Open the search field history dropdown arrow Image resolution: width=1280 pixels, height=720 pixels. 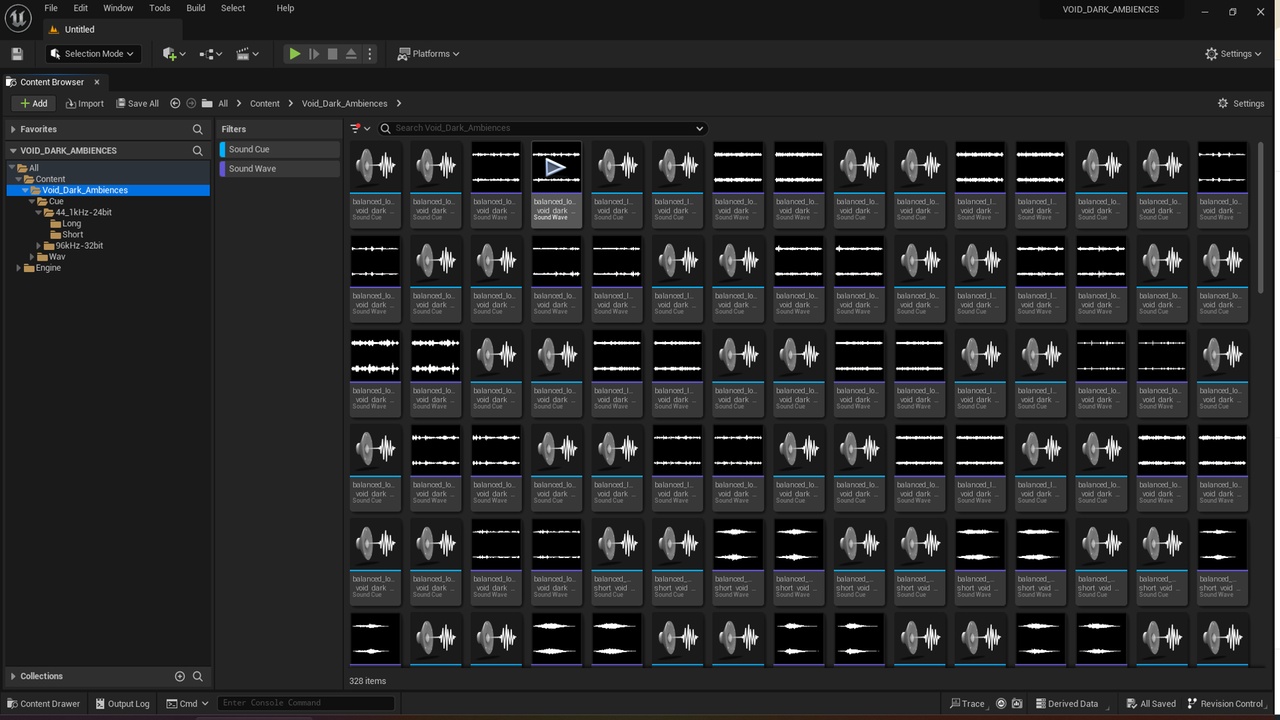pos(699,128)
